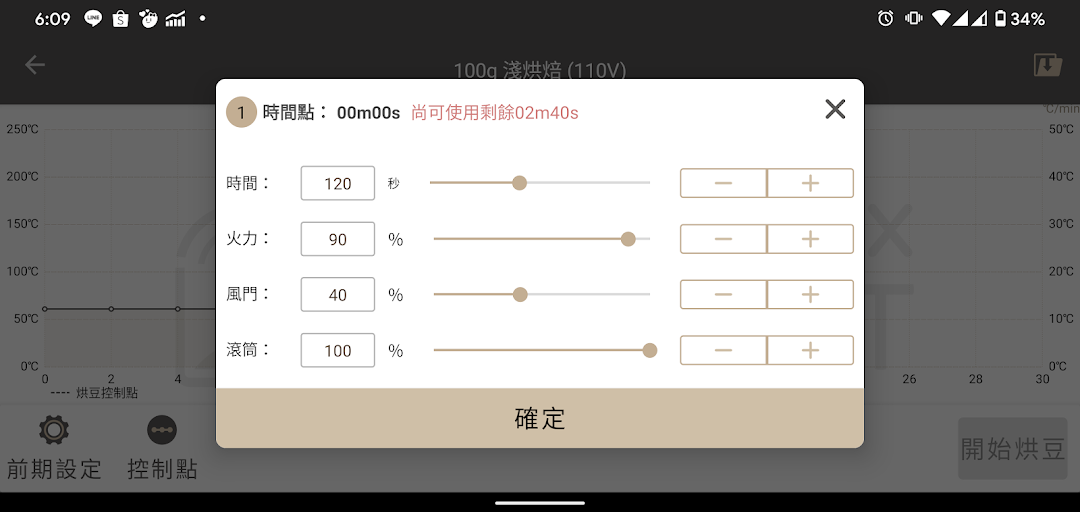
Task: Click the 火力 input field showing 90
Action: point(338,239)
